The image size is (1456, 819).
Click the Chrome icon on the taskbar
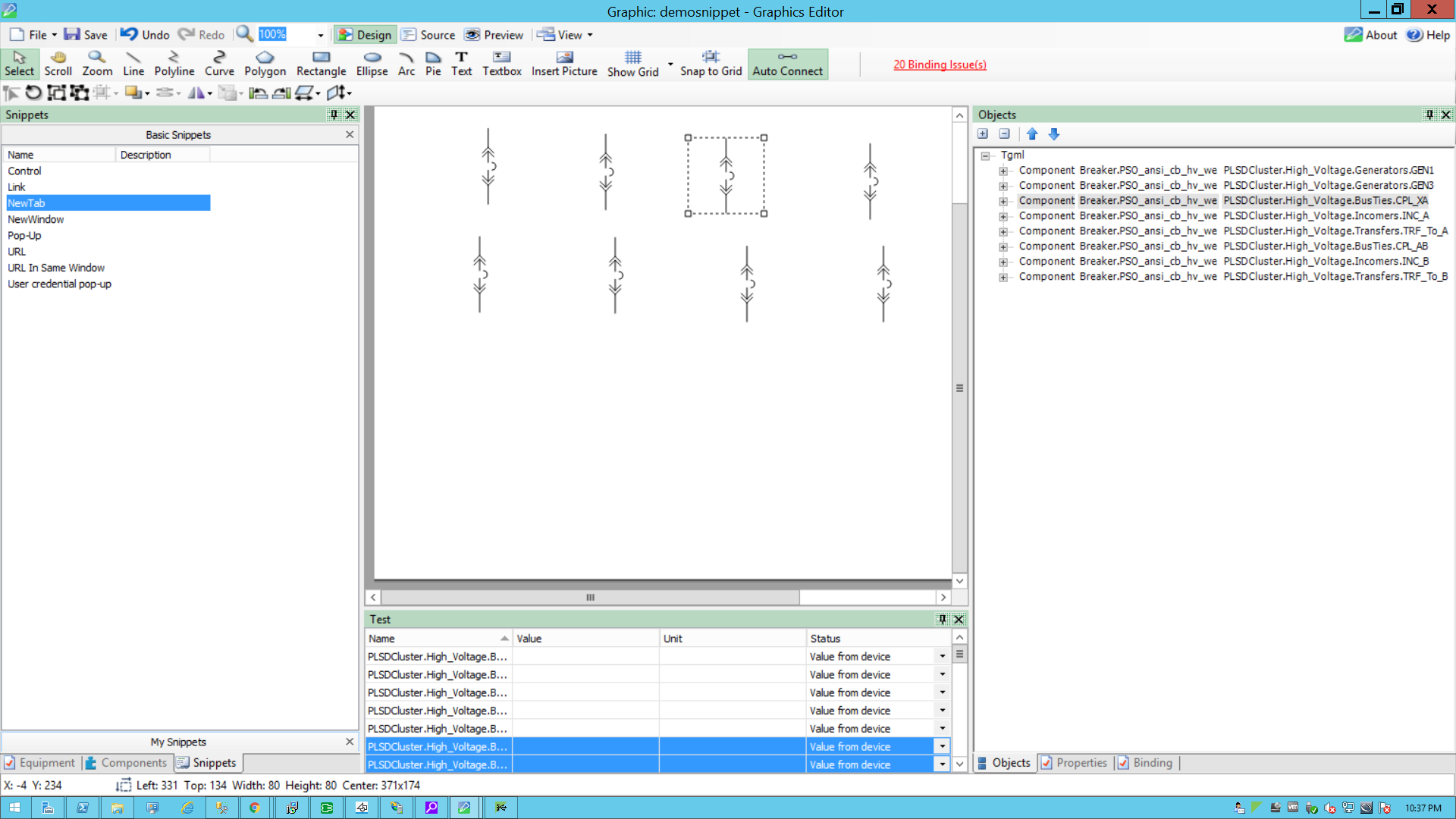click(256, 807)
